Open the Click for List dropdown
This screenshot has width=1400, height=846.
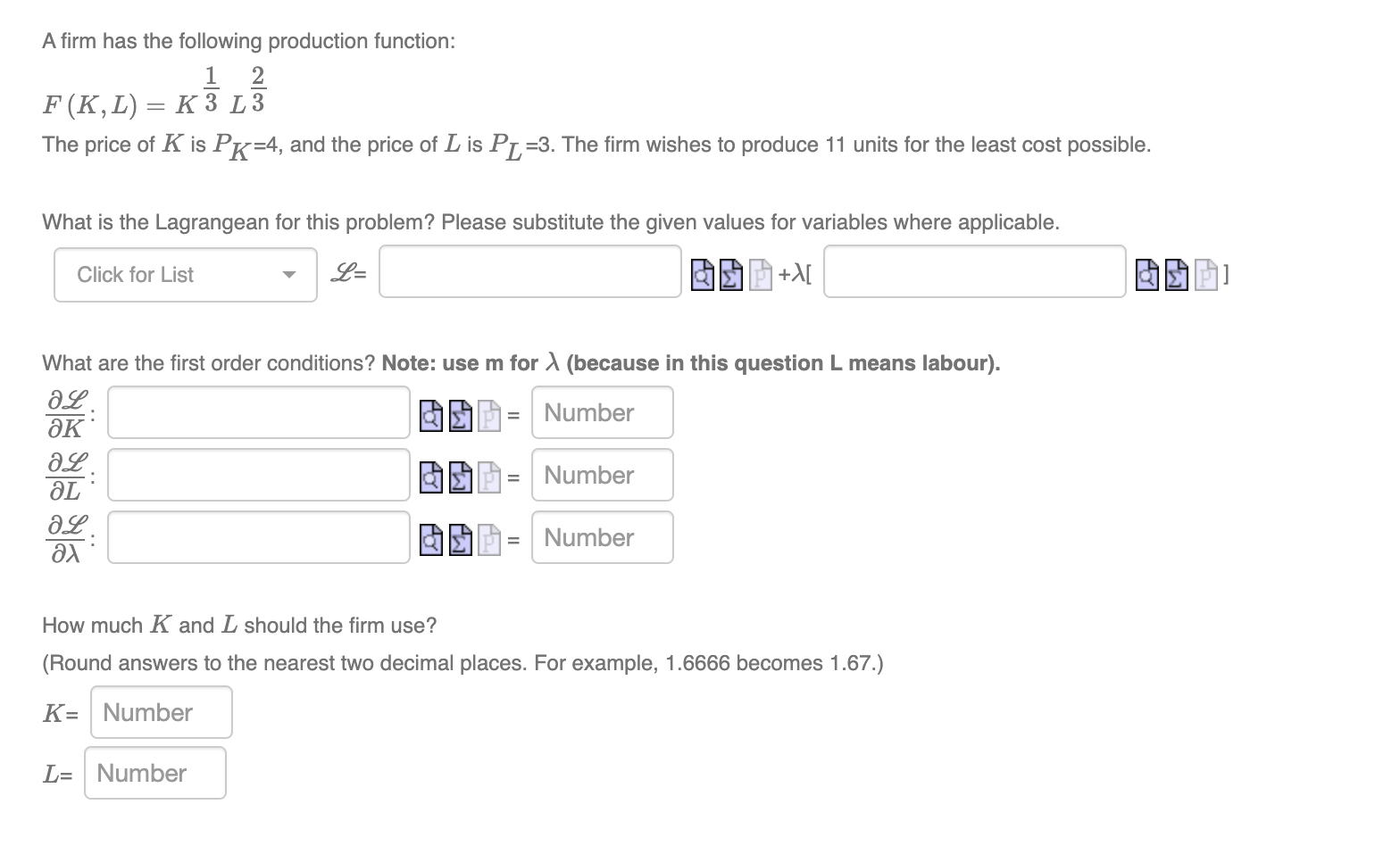click(184, 274)
